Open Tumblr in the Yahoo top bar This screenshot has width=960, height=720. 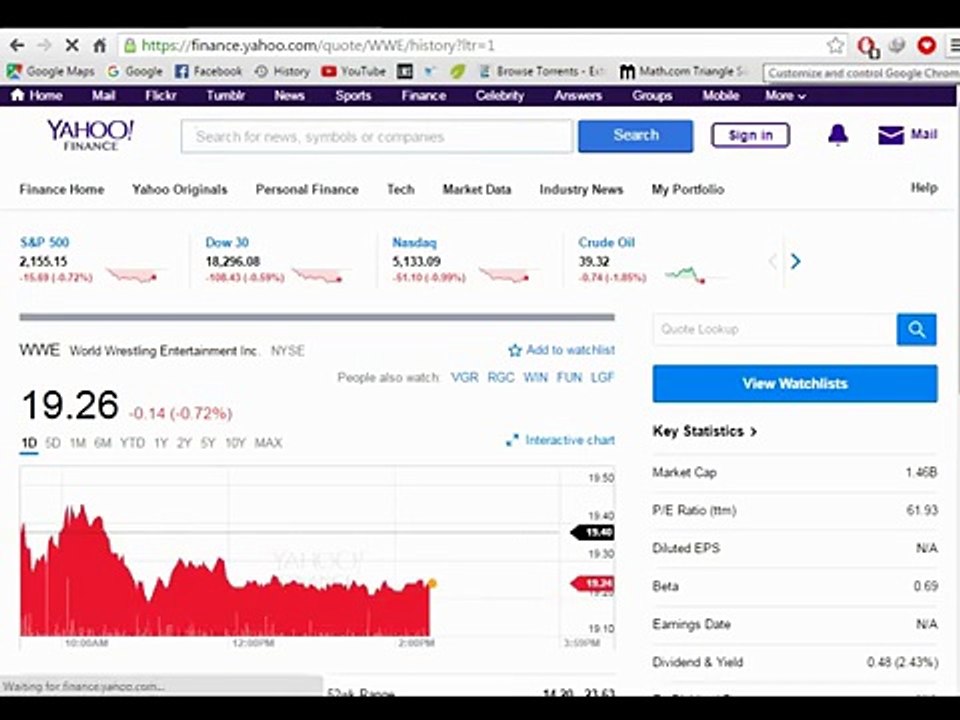click(225, 96)
